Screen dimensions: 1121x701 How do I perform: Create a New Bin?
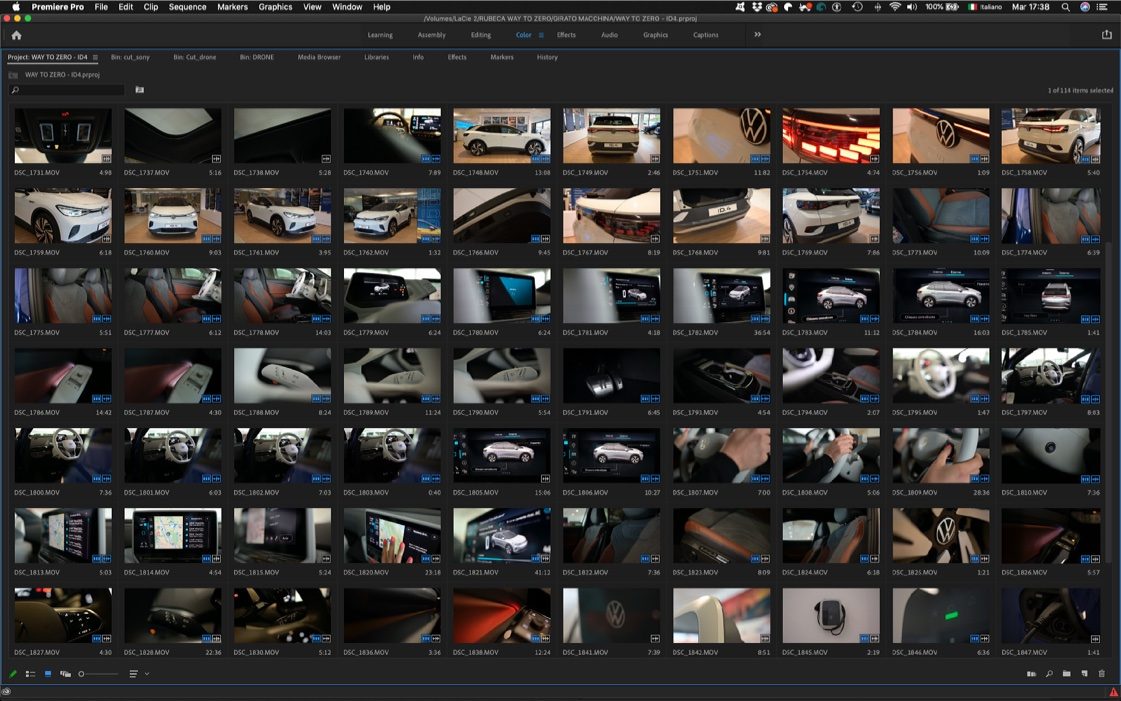point(1067,674)
